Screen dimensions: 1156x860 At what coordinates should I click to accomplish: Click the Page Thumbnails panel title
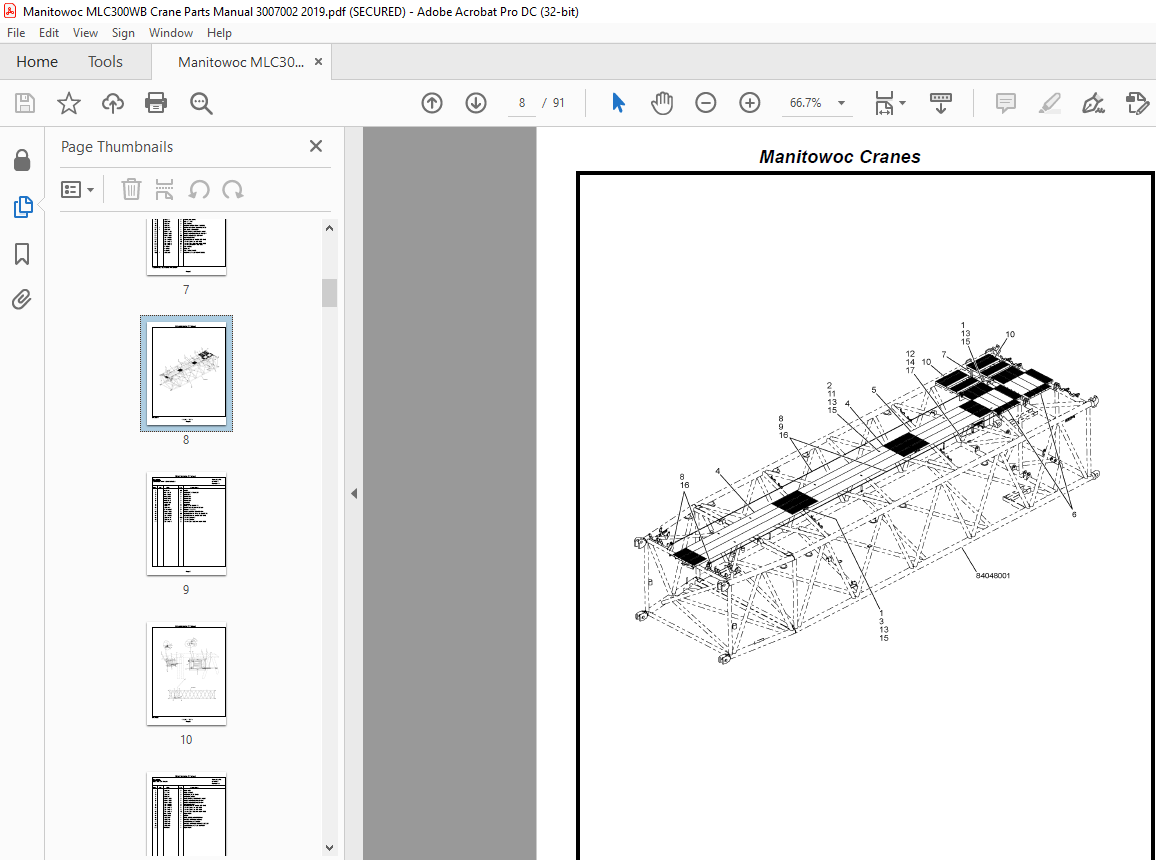(x=117, y=147)
